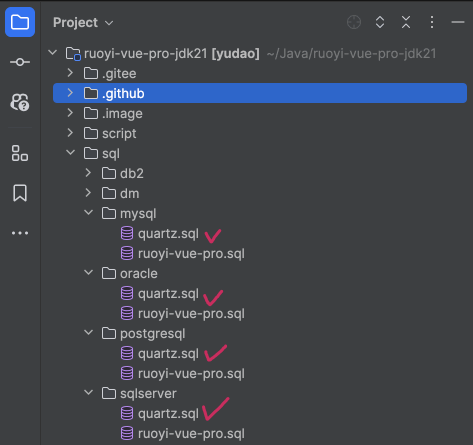The height and width of the screenshot is (445, 473).
Task: Click the Select Opened File crosshair icon
Action: [354, 22]
